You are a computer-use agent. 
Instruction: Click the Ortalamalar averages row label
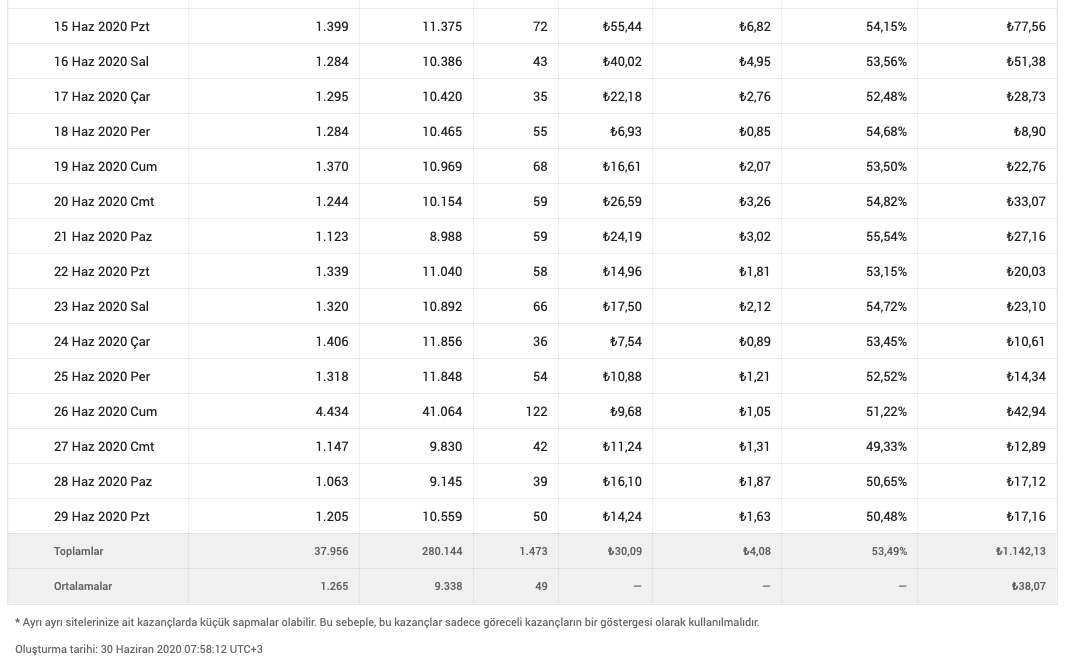point(83,586)
